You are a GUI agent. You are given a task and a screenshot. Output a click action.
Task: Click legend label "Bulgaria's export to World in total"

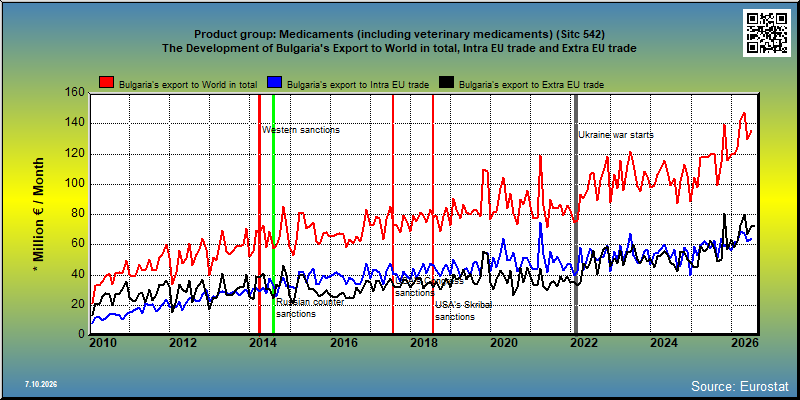coord(188,85)
